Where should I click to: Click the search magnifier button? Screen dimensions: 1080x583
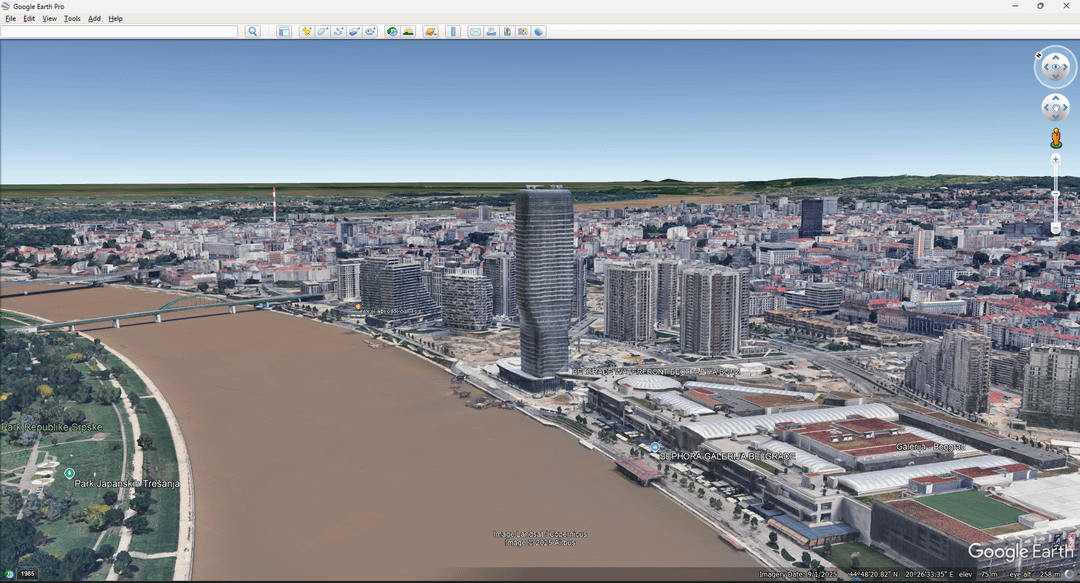click(x=253, y=32)
